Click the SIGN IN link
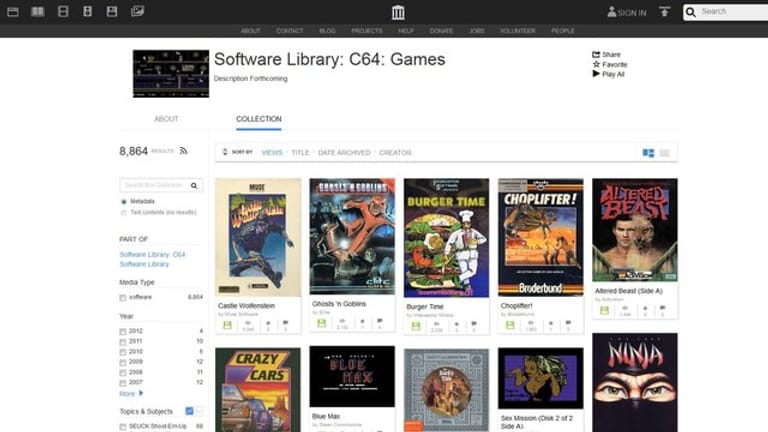This screenshot has height=432, width=768. coord(627,12)
